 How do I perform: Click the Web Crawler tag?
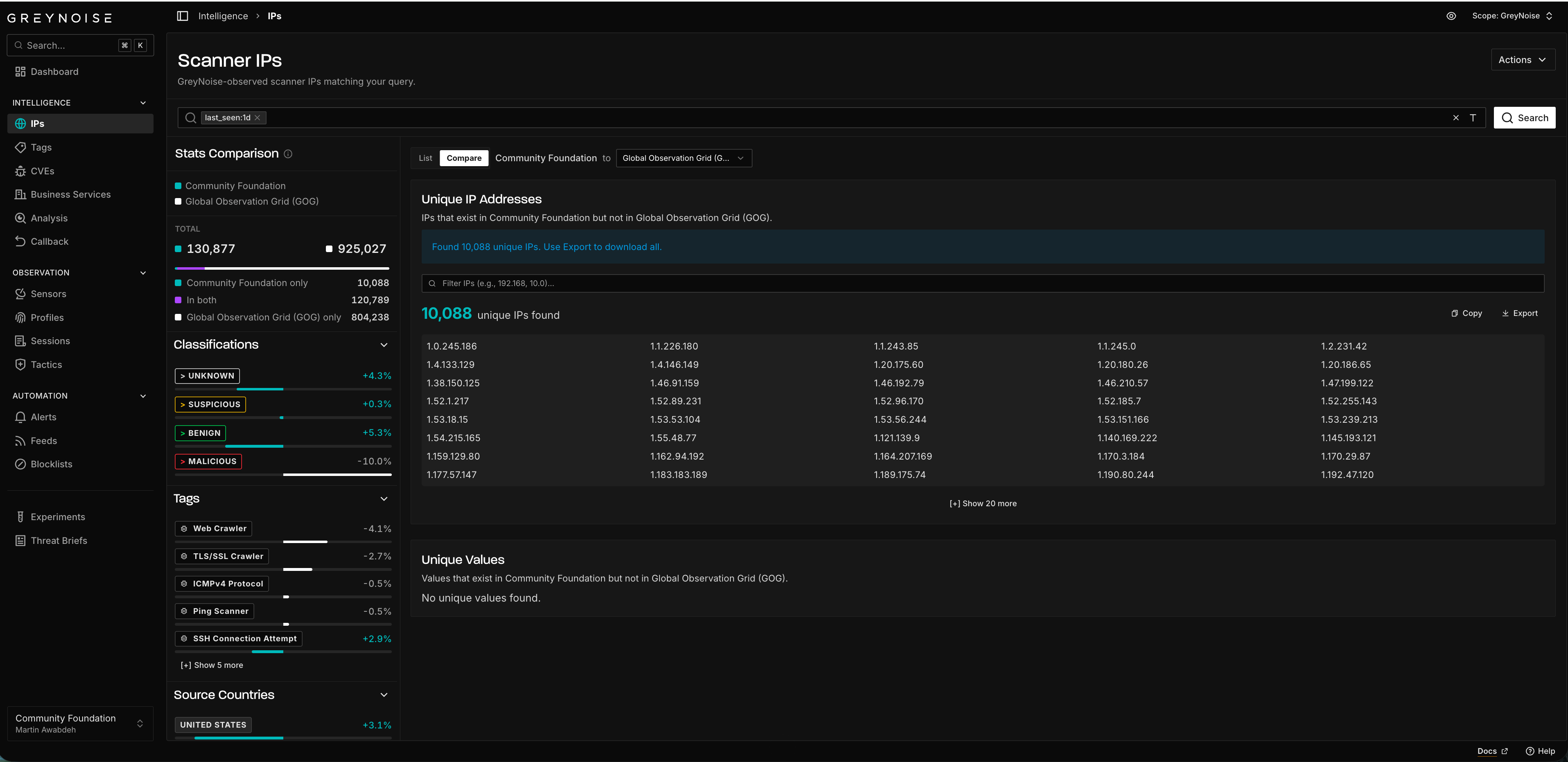tap(213, 528)
